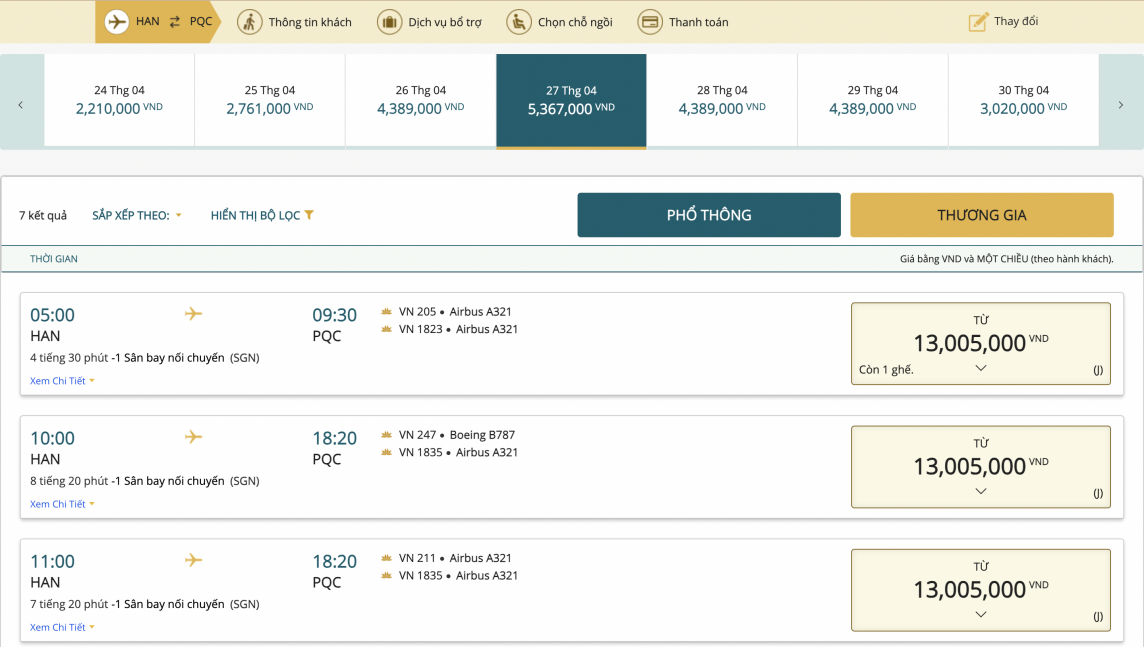Select the 24 Thg 04 date tab
The image size is (1144, 647).
(119, 100)
